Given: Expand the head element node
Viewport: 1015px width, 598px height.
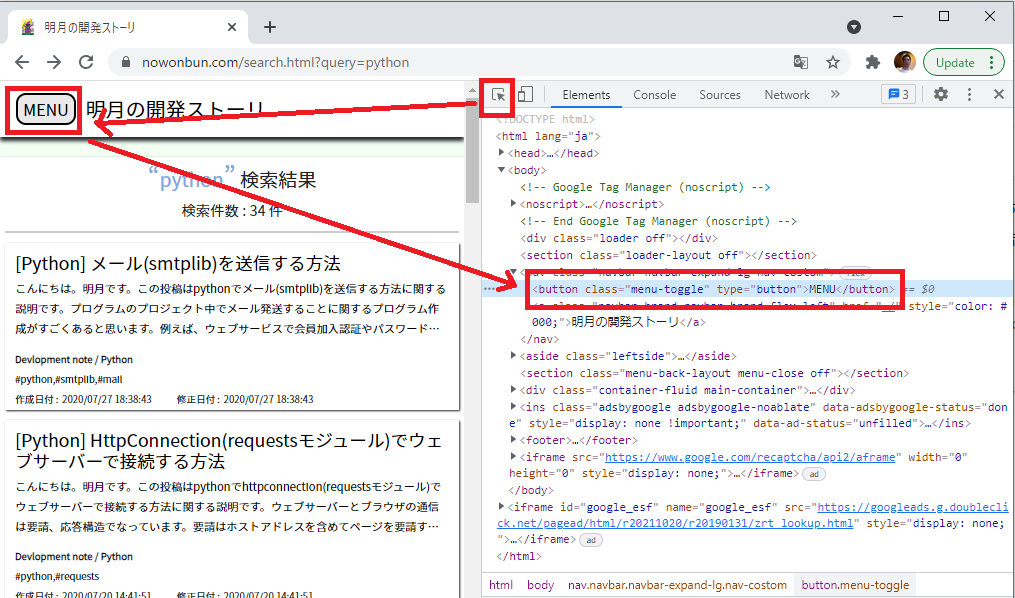Looking at the screenshot, I should (x=502, y=153).
